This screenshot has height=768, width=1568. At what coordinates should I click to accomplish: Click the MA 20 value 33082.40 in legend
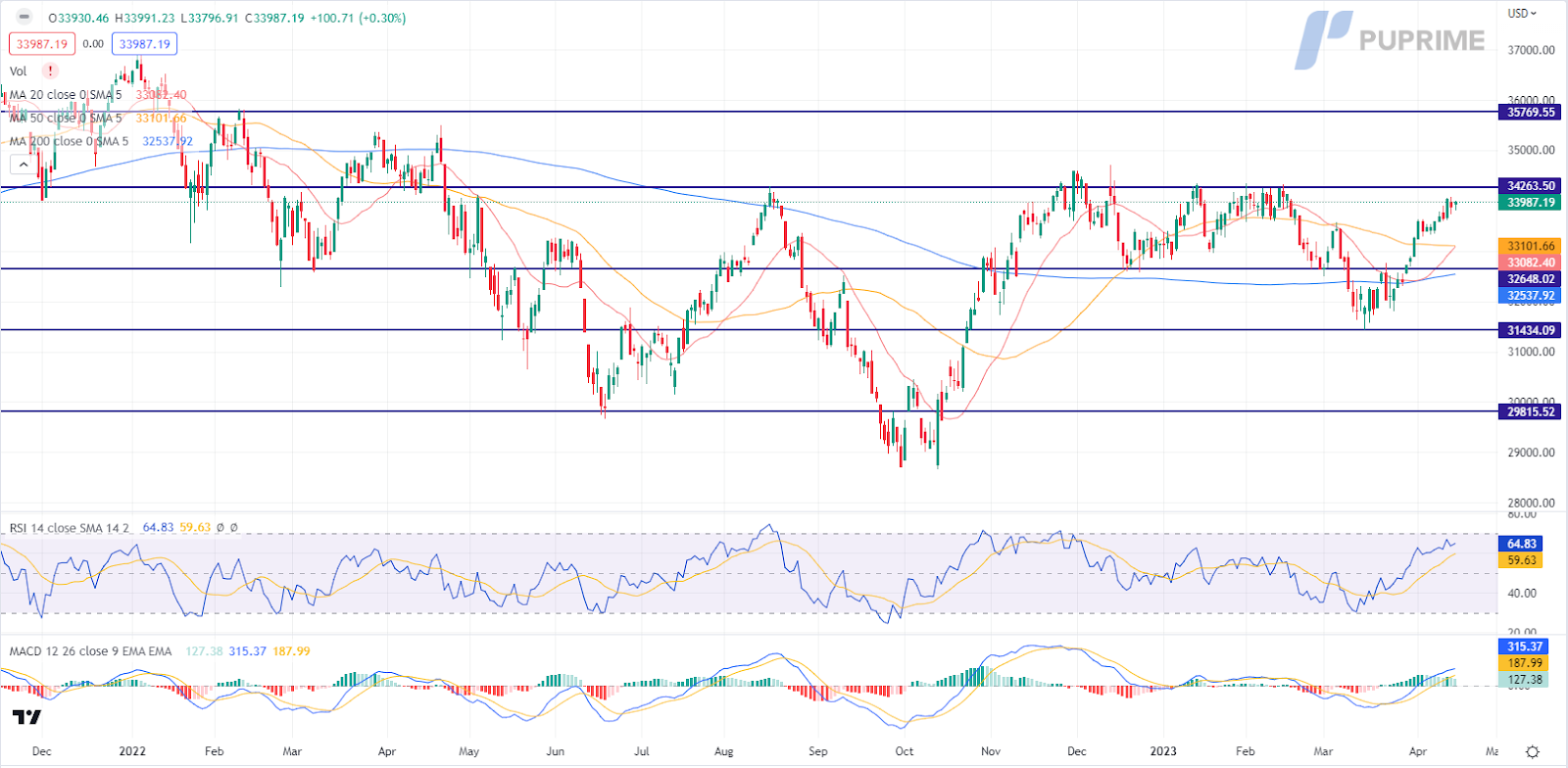161,95
